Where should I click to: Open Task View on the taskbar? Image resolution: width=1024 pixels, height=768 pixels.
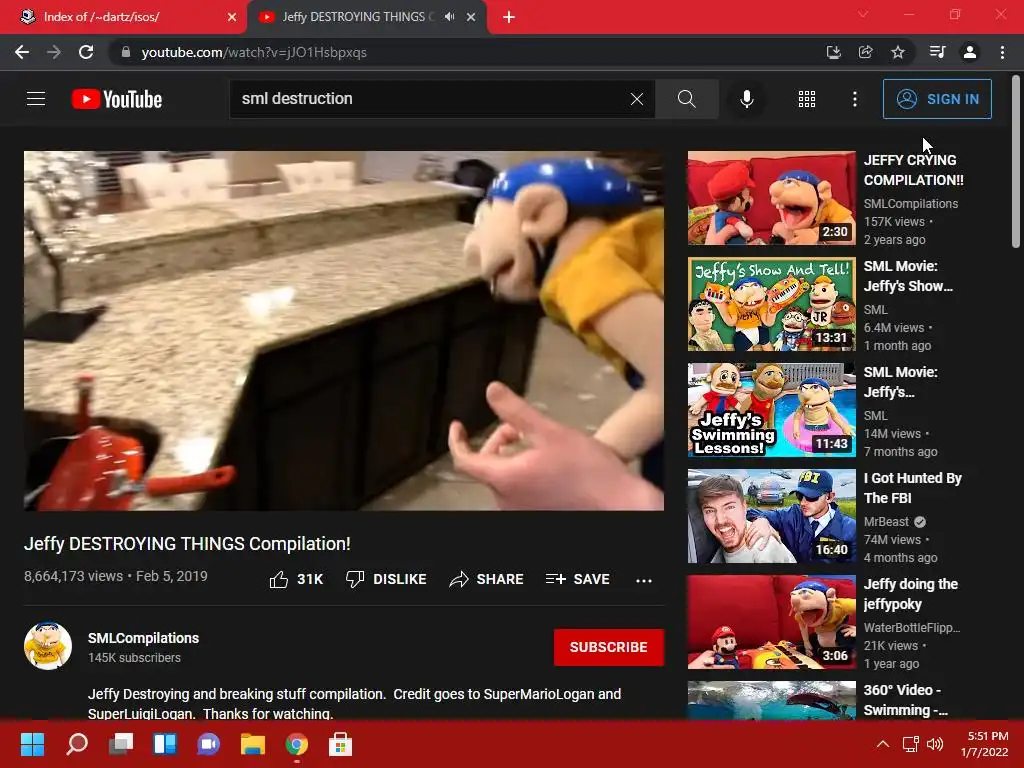click(x=121, y=744)
